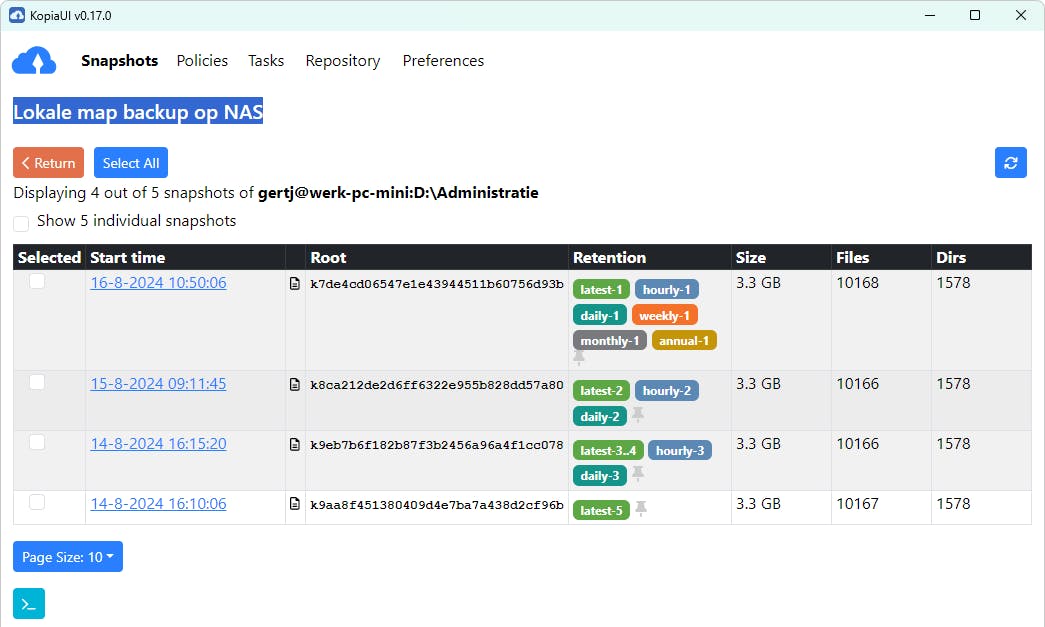Click document icon beside root k7de4cd06547e1e
Image resolution: width=1045 pixels, height=627 pixels.
pyautogui.click(x=295, y=284)
